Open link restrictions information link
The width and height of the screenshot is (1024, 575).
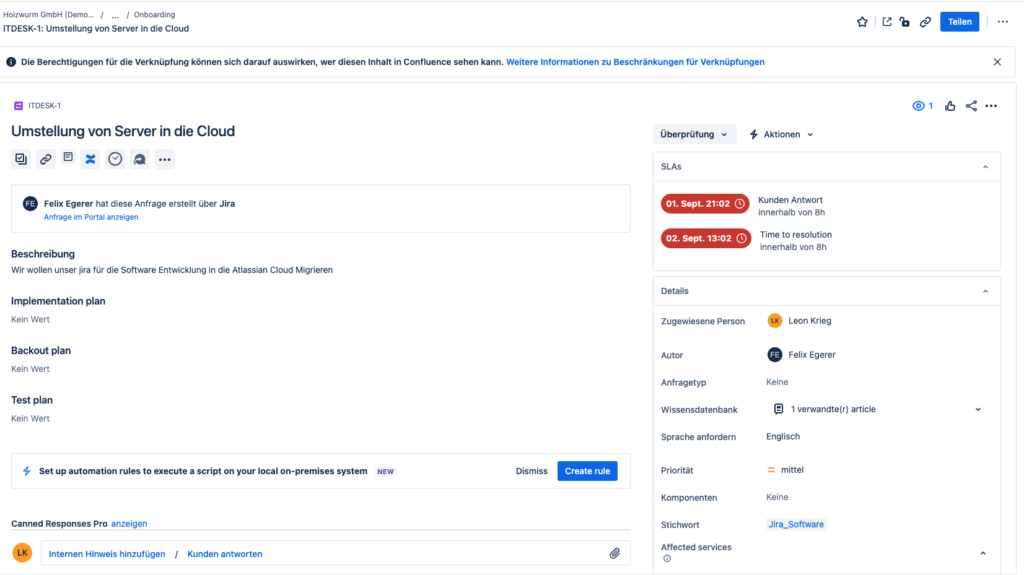635,62
